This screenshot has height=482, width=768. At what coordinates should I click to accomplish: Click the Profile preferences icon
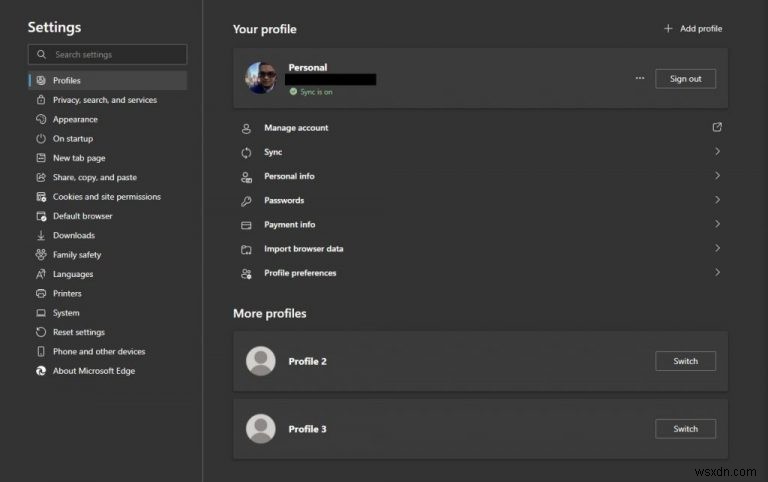point(246,274)
